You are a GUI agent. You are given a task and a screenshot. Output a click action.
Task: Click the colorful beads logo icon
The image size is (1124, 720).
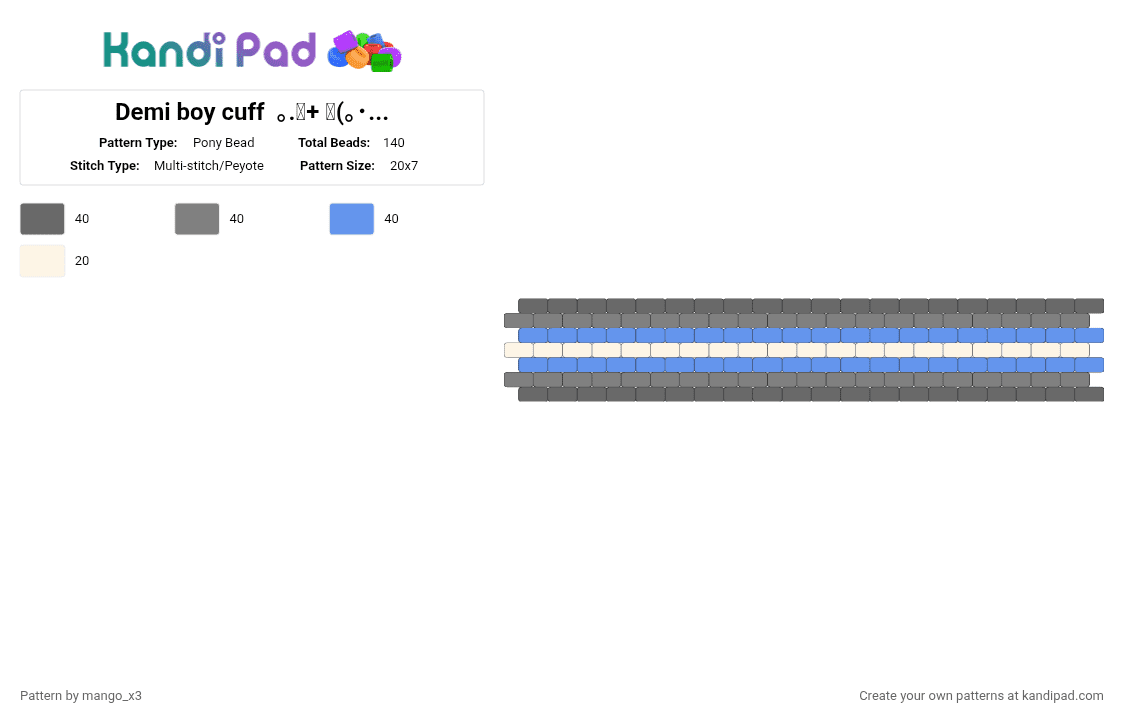point(364,51)
